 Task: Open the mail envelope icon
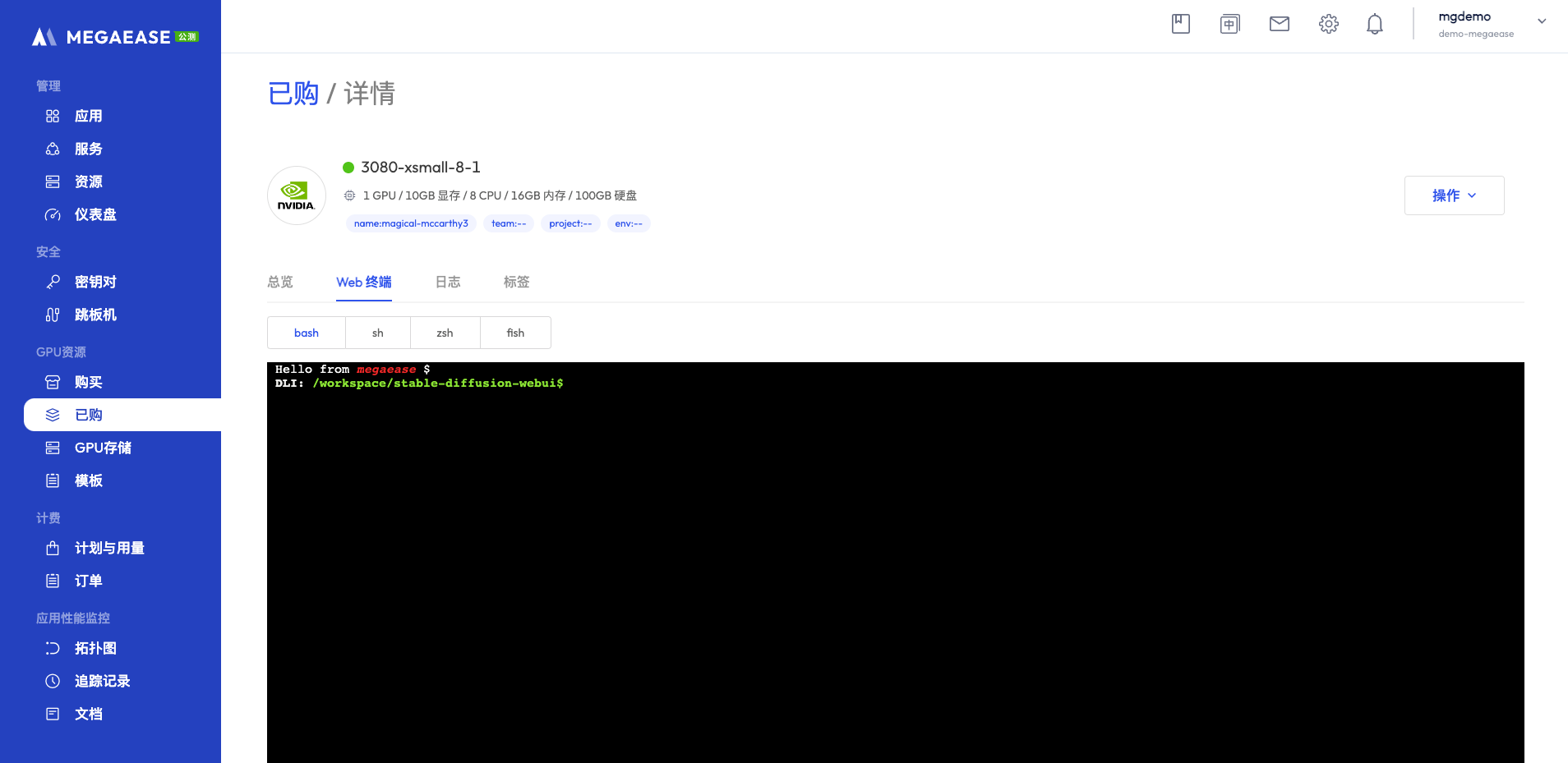tap(1279, 25)
